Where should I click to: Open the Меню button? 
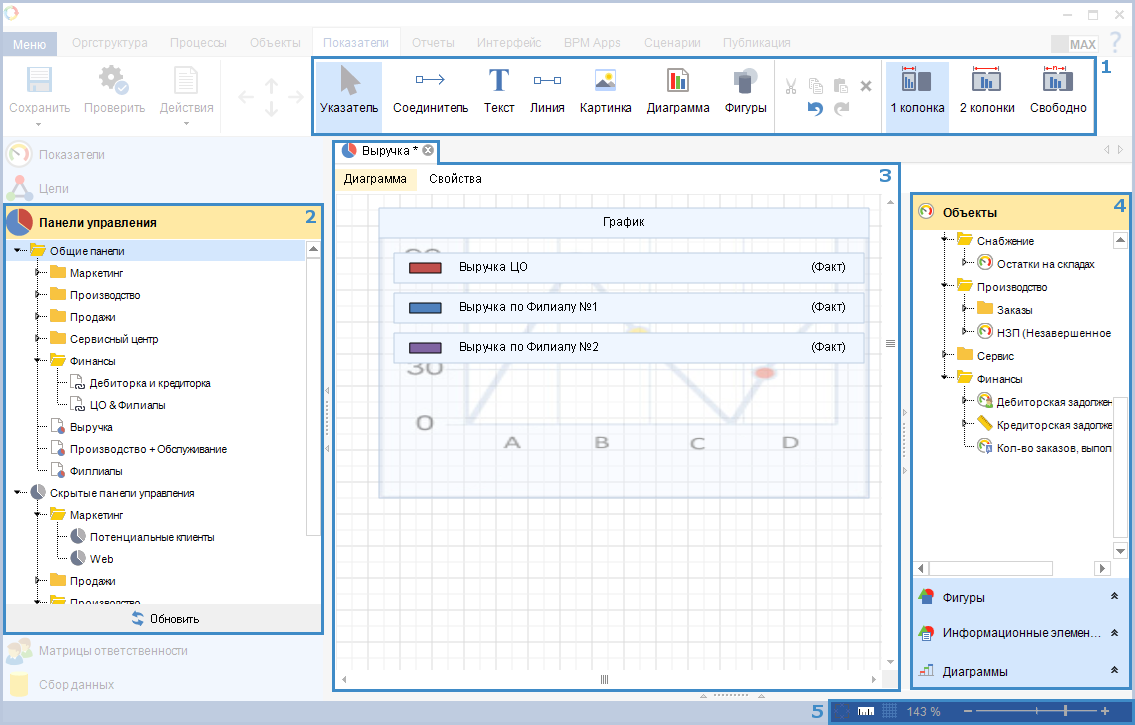tap(29, 44)
